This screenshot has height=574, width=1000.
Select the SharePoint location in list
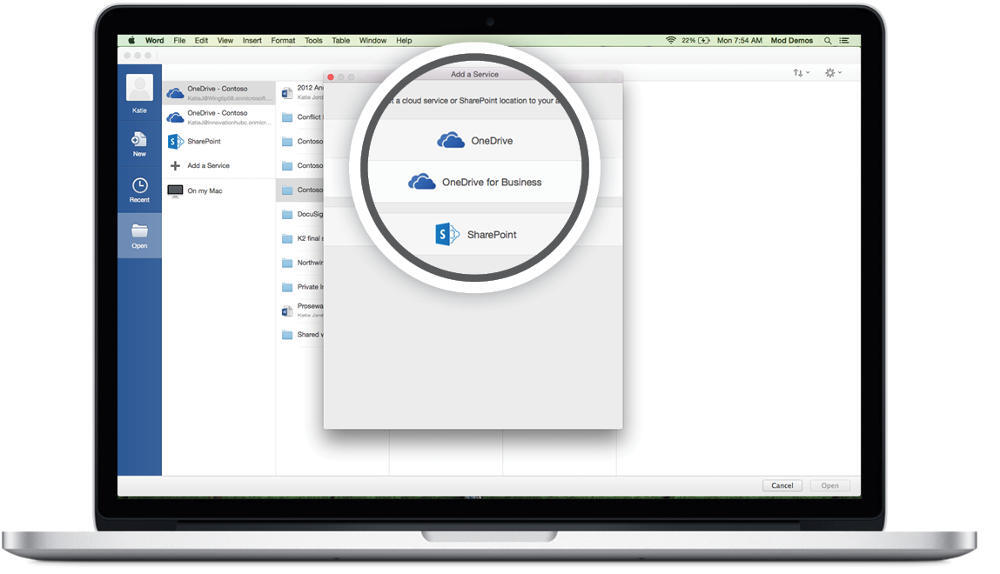(x=219, y=142)
